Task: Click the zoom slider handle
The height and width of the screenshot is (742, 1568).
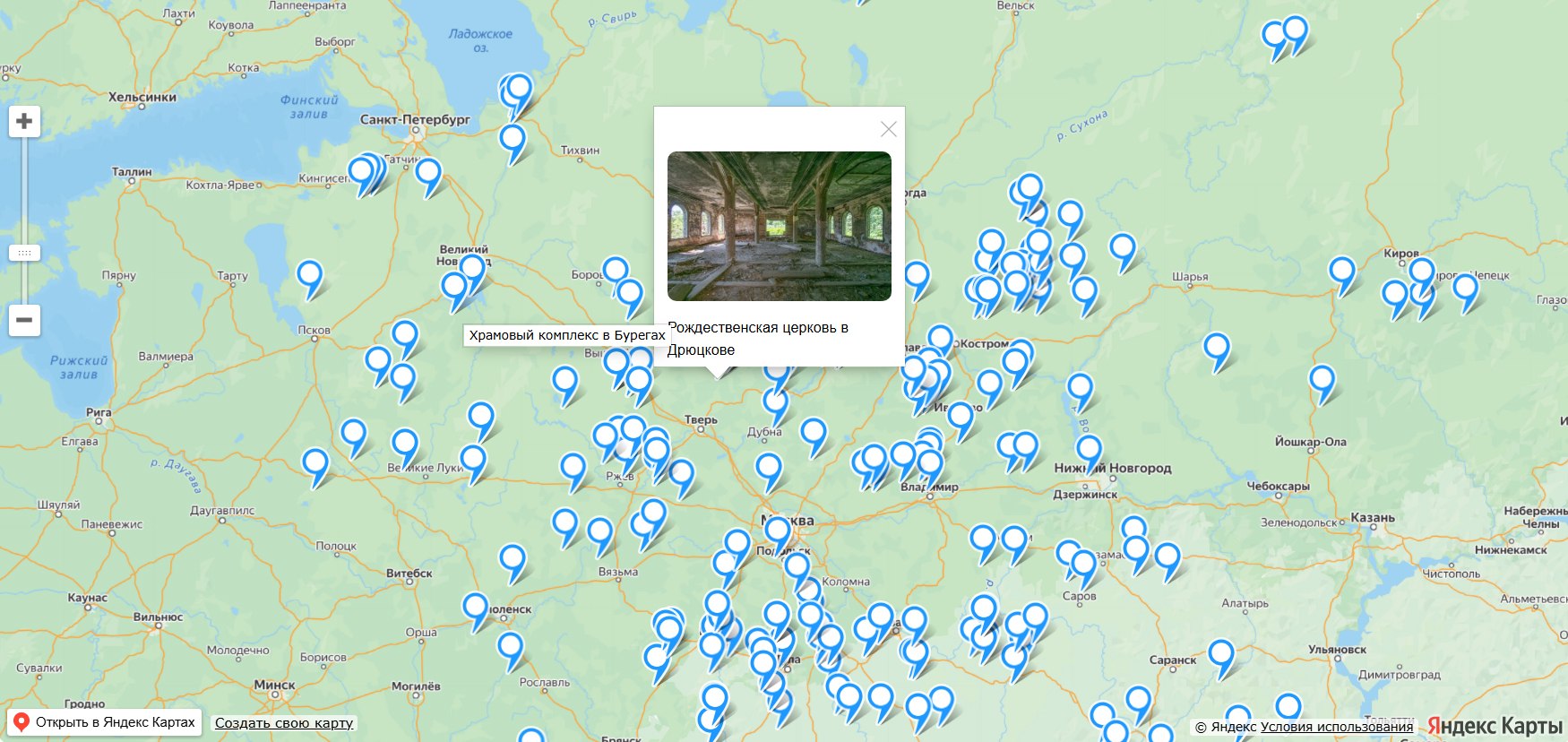Action: pos(24,253)
